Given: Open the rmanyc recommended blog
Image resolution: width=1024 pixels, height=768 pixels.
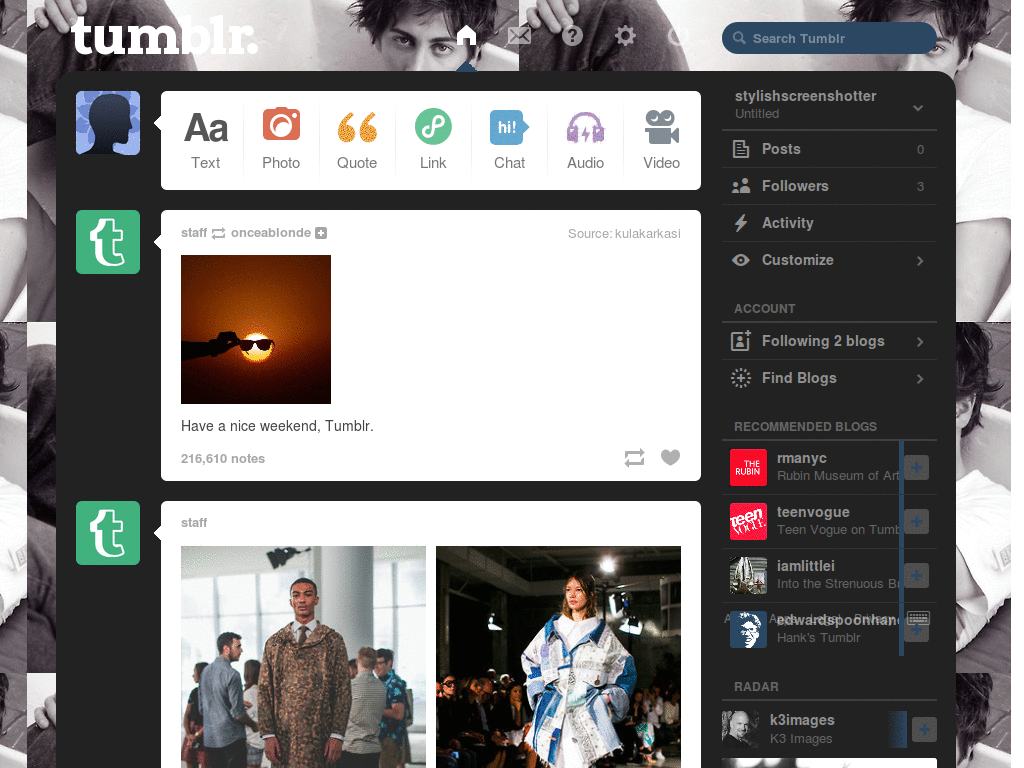Looking at the screenshot, I should (802, 458).
